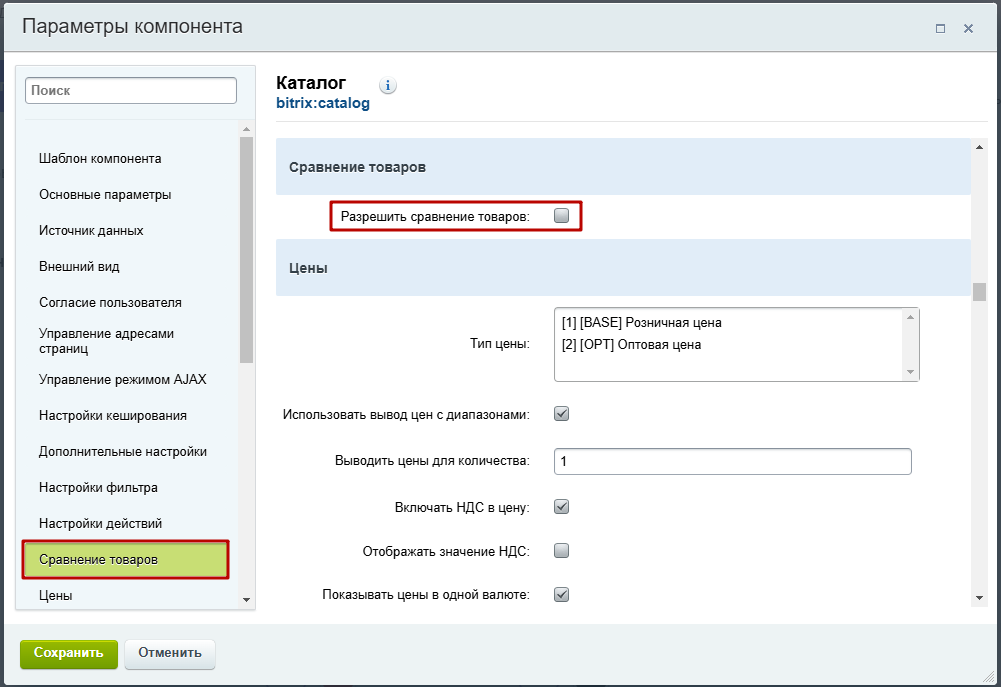Click parameters pane scroll-up arrow
1001x687 pixels.
click(x=979, y=147)
